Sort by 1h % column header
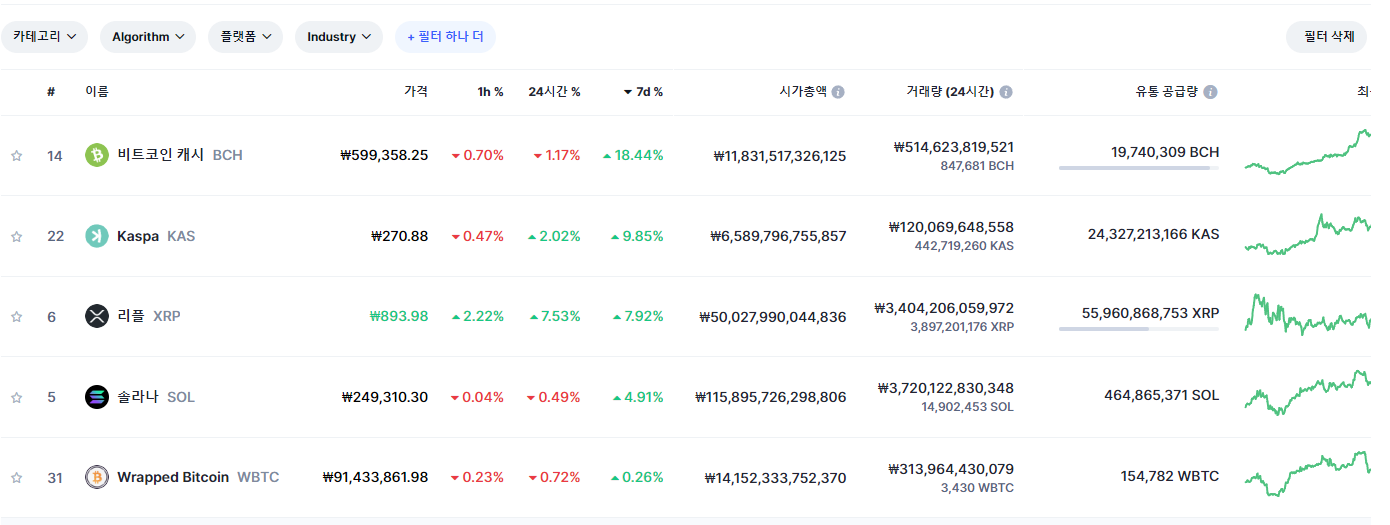This screenshot has width=1390, height=525. [490, 92]
